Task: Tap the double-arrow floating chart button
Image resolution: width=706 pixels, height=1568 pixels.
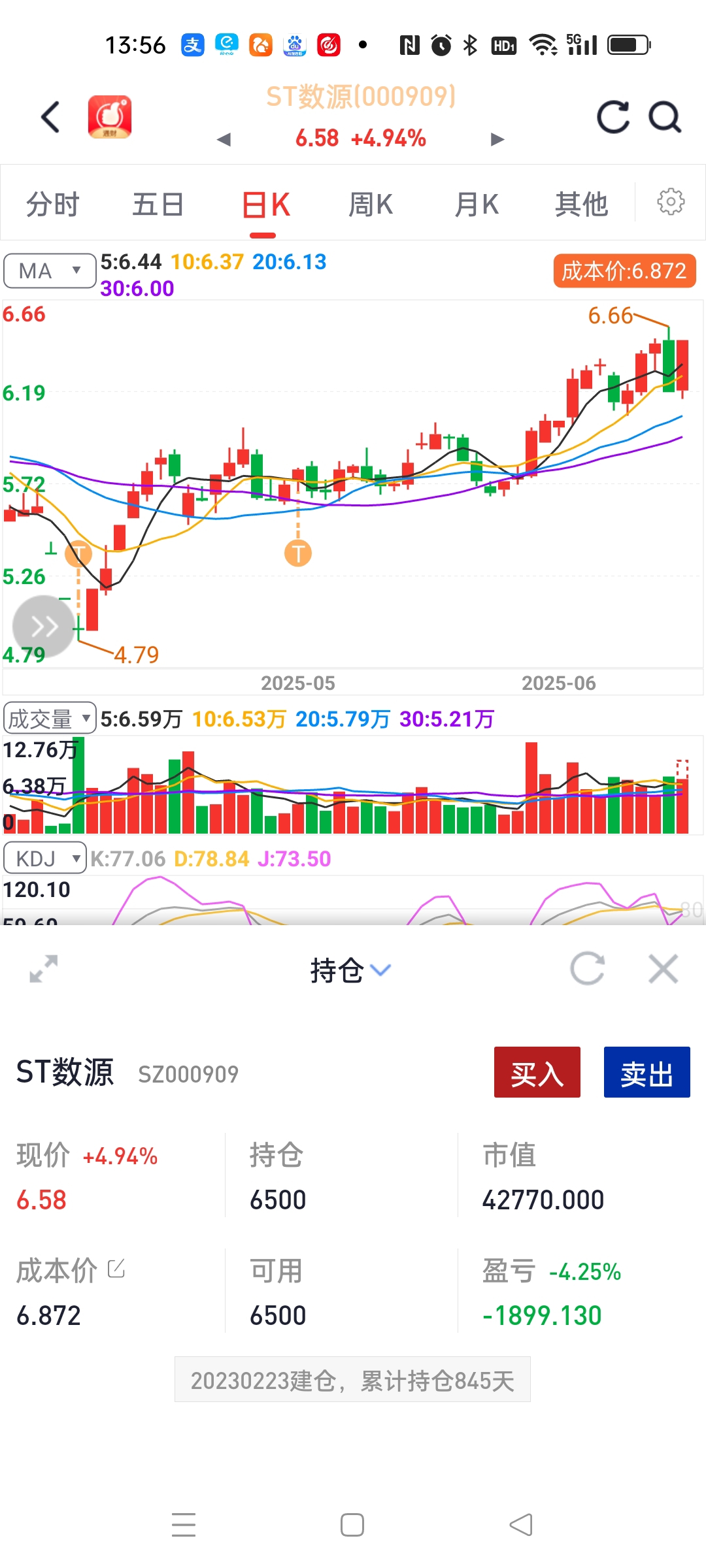Action: (x=44, y=627)
